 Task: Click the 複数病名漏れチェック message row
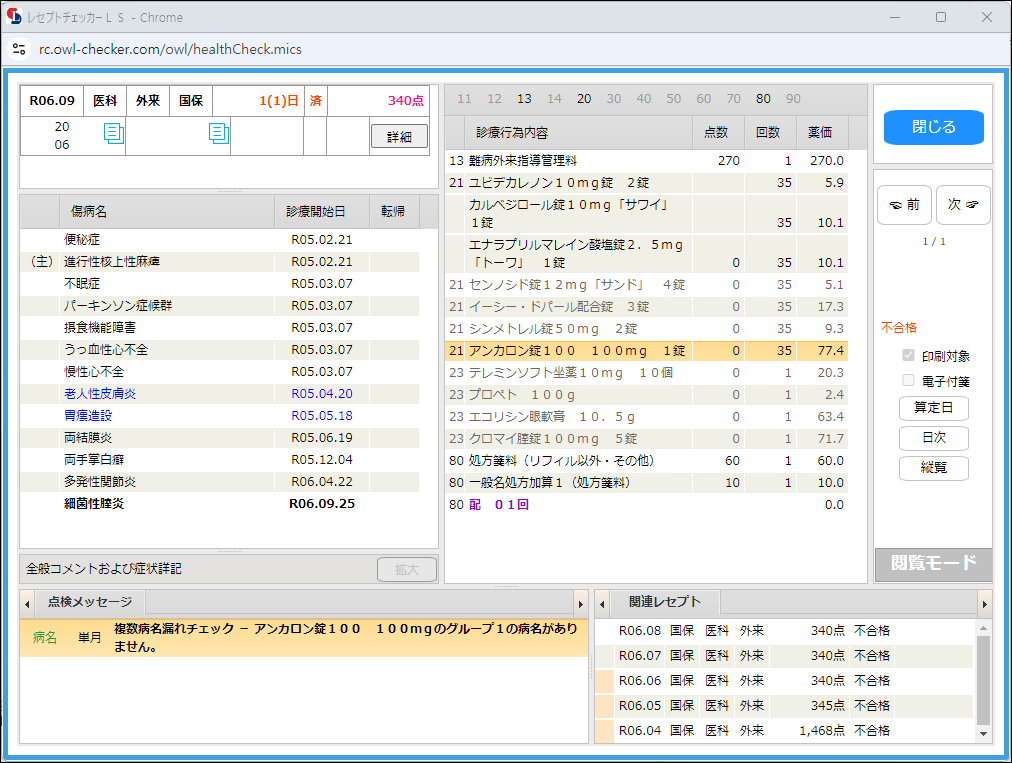[x=304, y=638]
